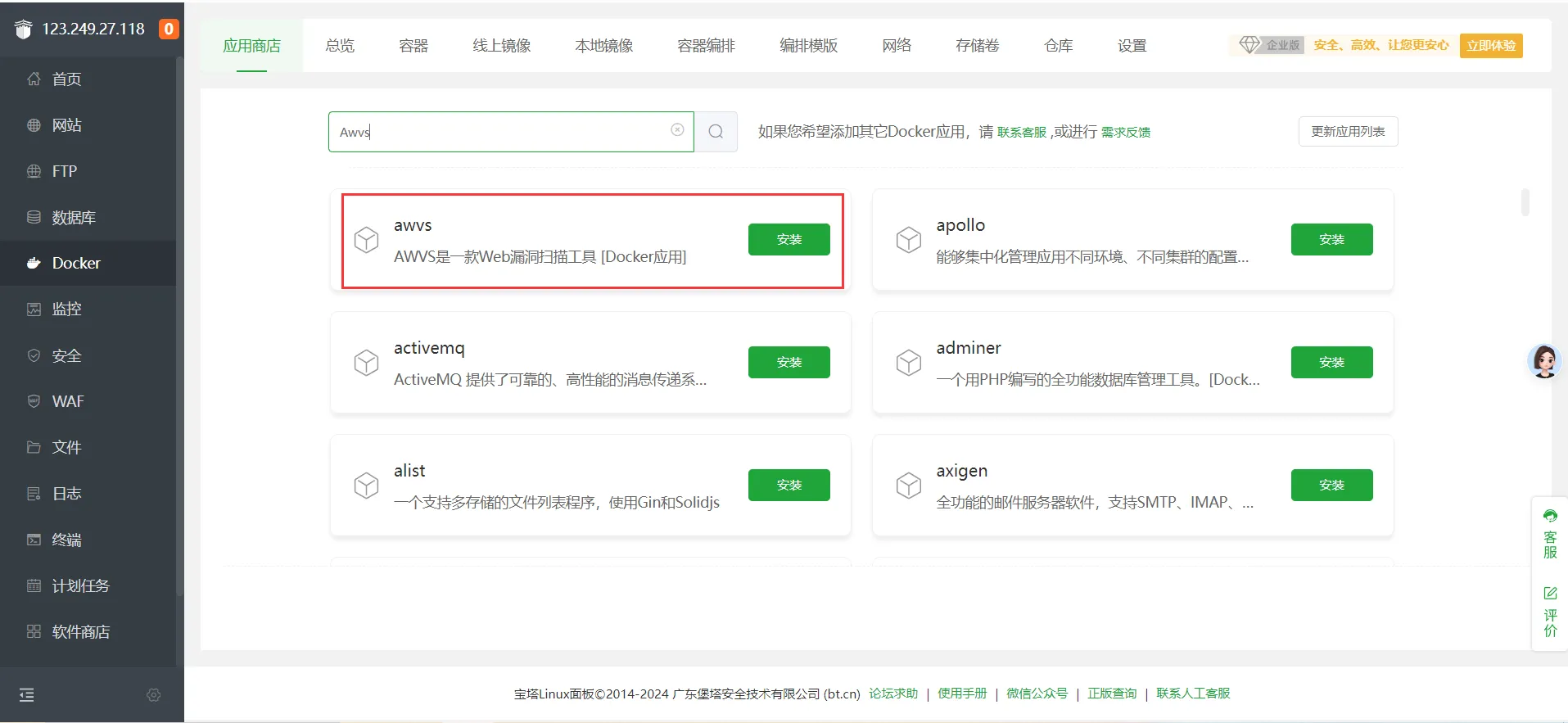1568x723 pixels.
Task: Click the 立即体验 enterprise button
Action: tap(1491, 46)
